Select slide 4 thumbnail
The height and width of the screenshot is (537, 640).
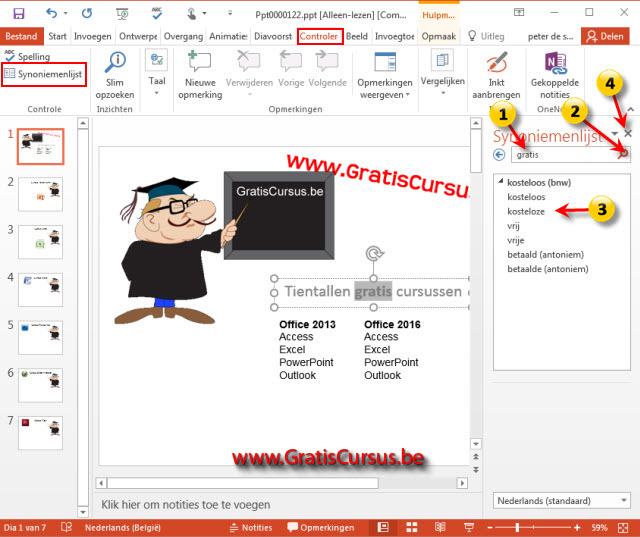(x=40, y=290)
